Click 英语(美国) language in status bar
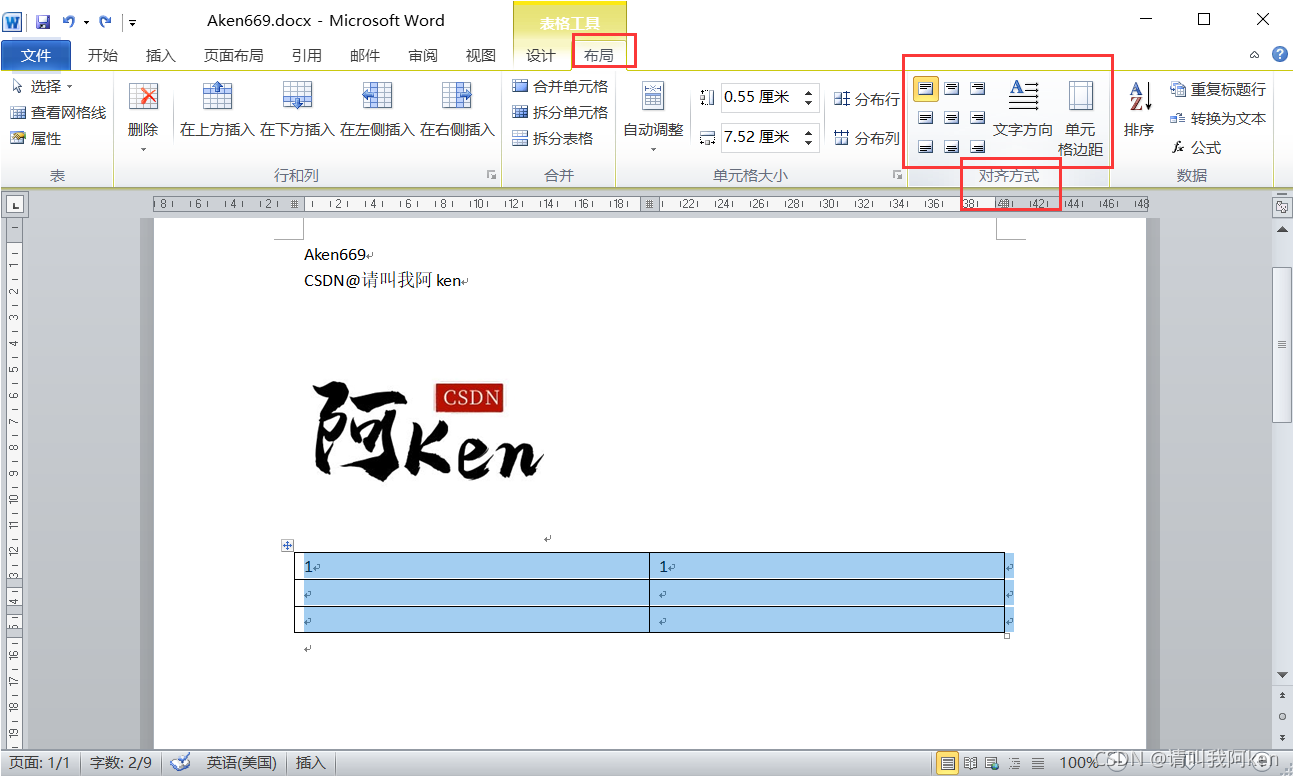Viewport: 1294px width, 777px height. click(x=241, y=763)
